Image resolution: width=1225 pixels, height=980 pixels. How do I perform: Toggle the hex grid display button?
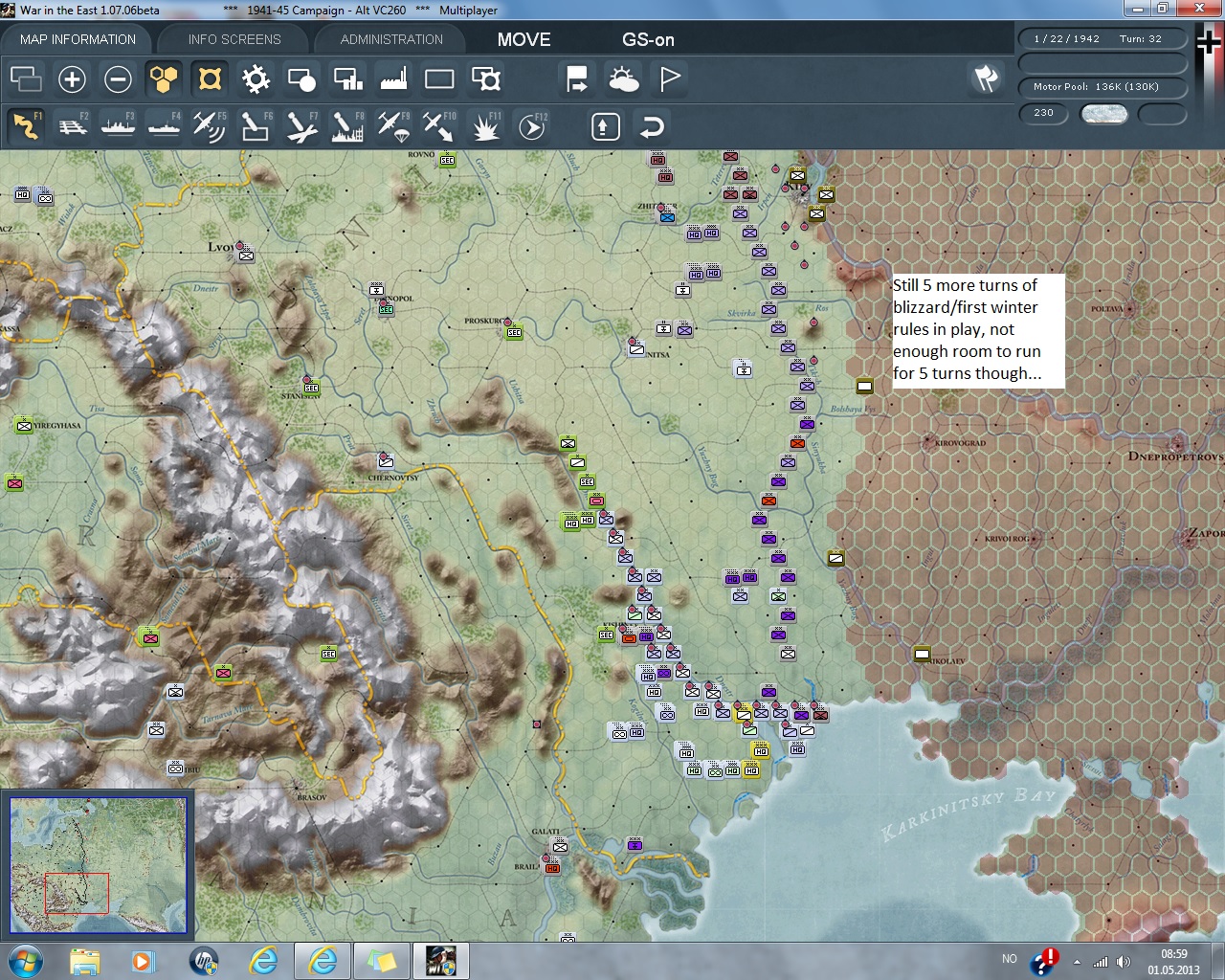coord(164,78)
